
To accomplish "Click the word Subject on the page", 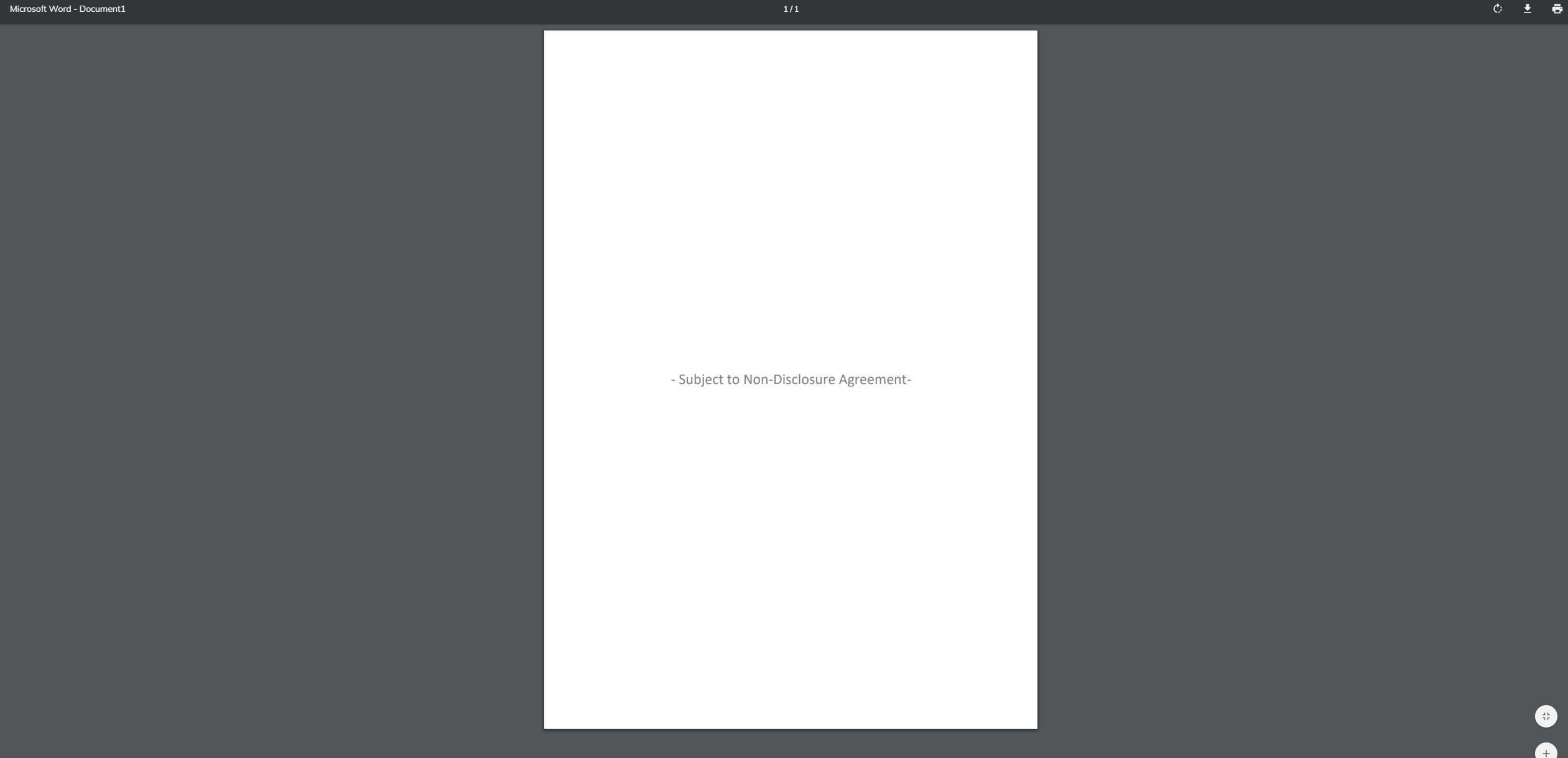I will pyautogui.click(x=700, y=380).
